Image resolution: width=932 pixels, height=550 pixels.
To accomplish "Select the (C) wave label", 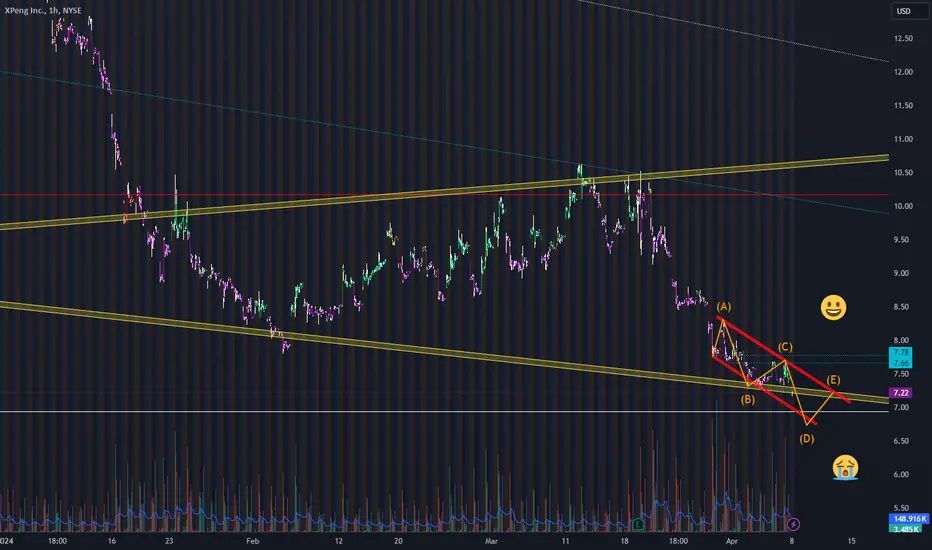I will 785,347.
